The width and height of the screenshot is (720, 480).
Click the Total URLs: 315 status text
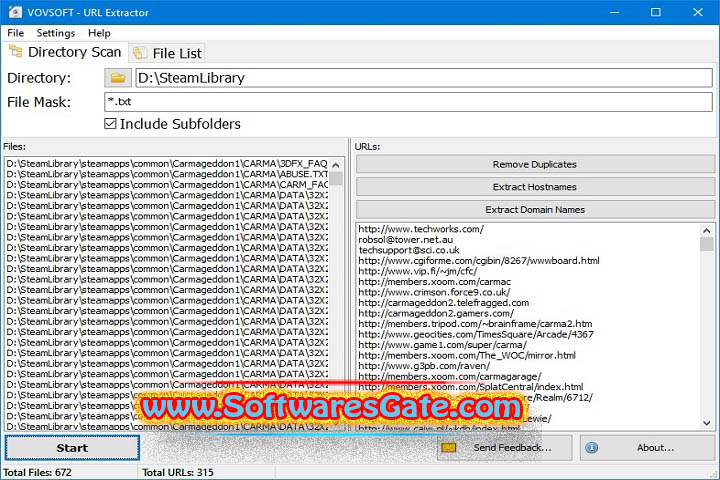click(x=178, y=472)
